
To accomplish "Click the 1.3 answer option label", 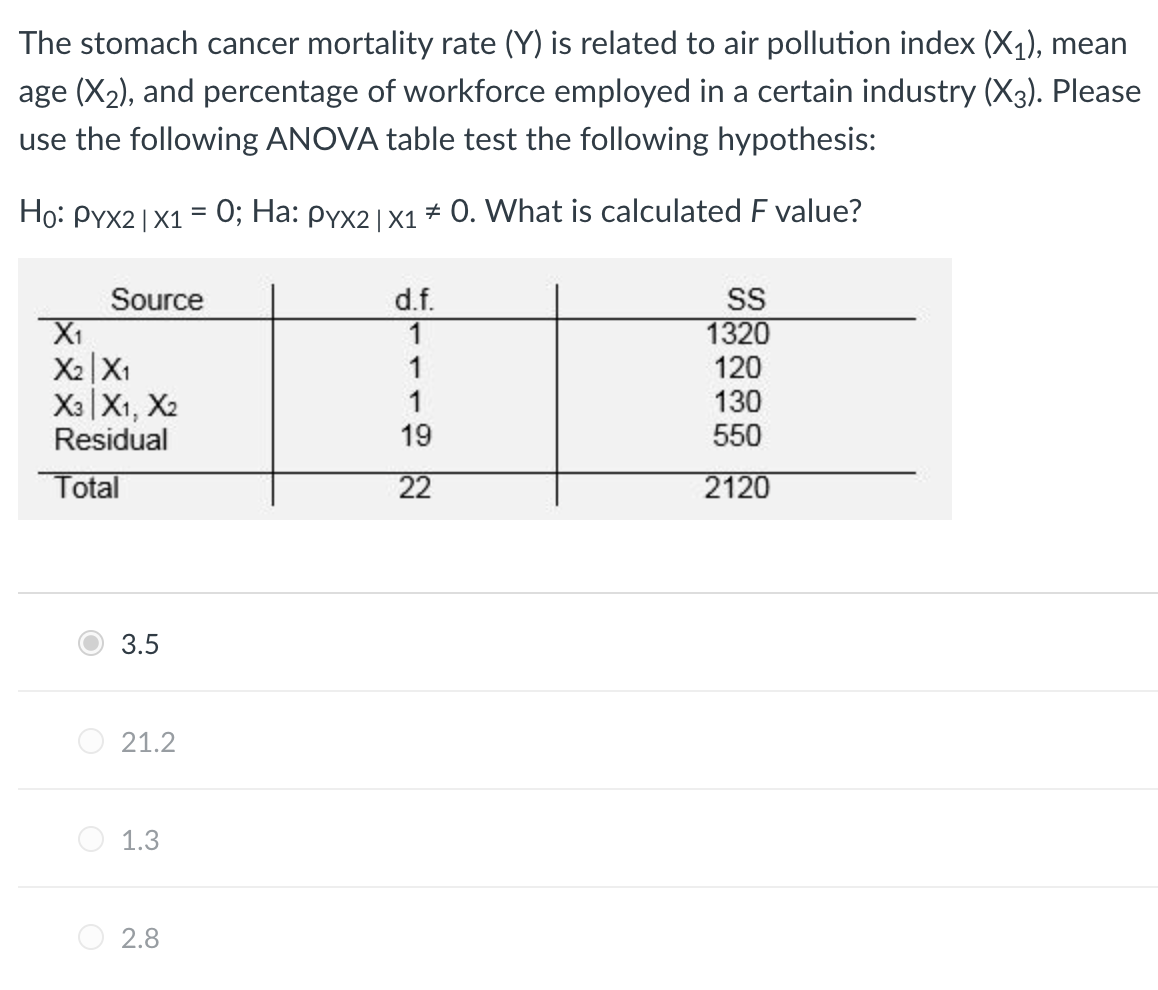I will tap(140, 840).
